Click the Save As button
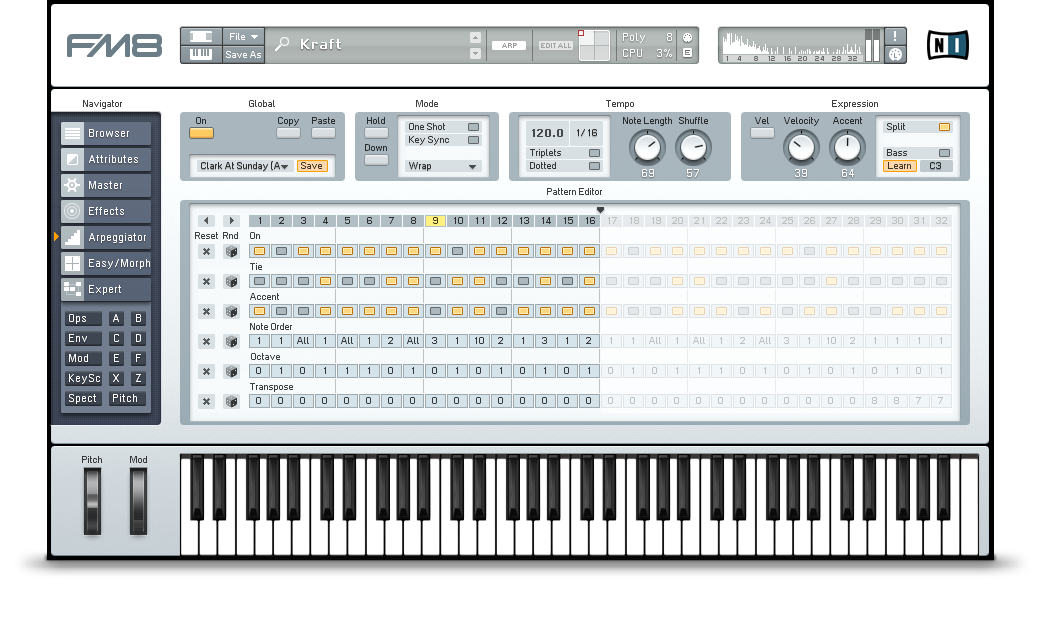 pyautogui.click(x=243, y=55)
